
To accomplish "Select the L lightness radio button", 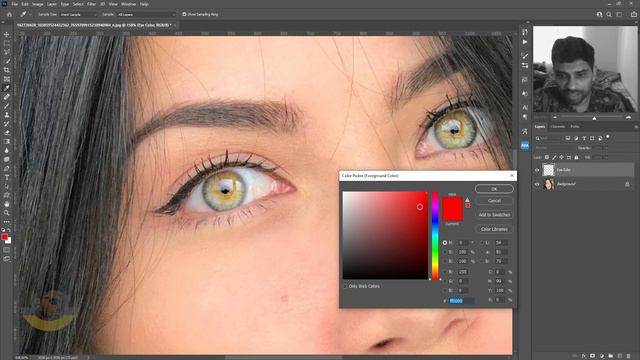I will [x=482, y=242].
